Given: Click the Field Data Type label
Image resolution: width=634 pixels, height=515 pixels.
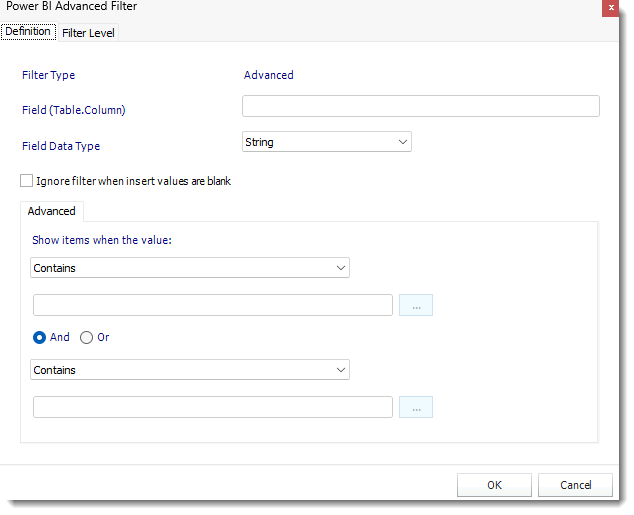Looking at the screenshot, I should (61, 146).
